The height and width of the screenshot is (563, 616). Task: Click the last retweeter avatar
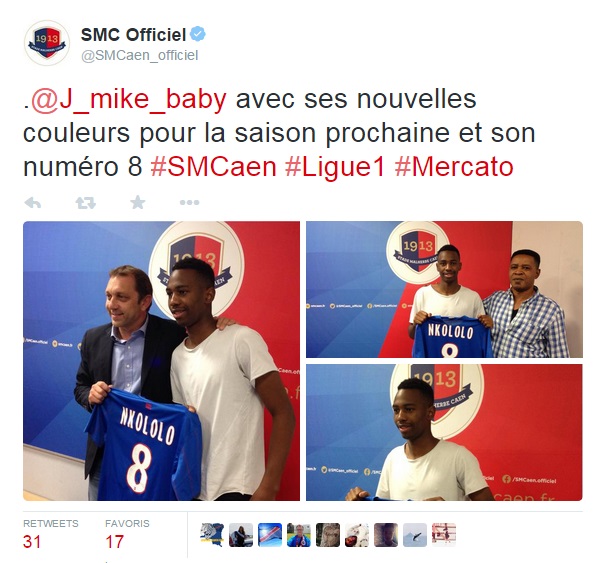444,535
